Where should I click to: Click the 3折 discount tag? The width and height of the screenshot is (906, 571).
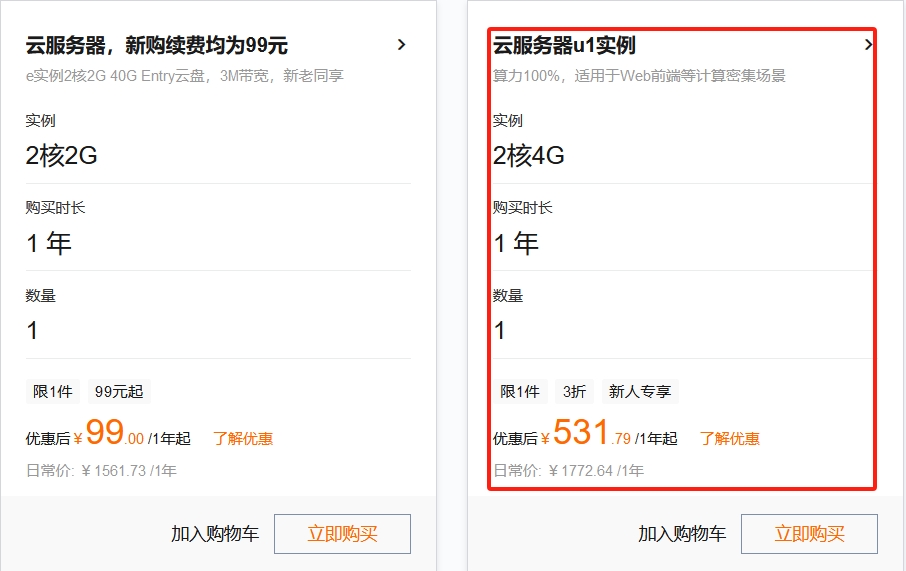click(574, 391)
